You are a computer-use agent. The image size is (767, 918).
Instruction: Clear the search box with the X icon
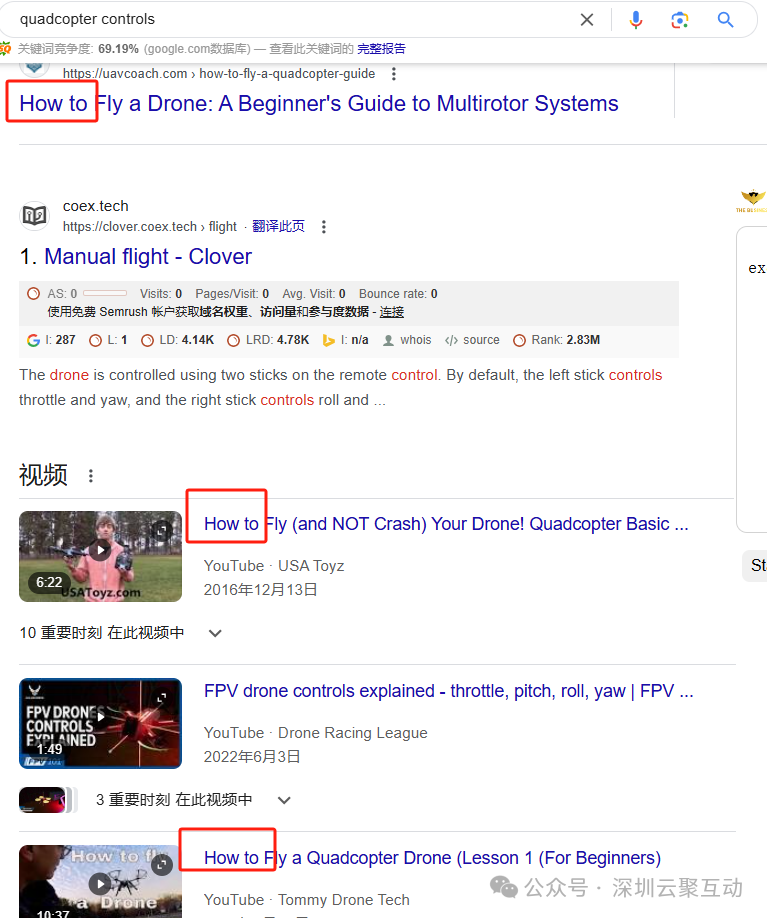tap(587, 20)
